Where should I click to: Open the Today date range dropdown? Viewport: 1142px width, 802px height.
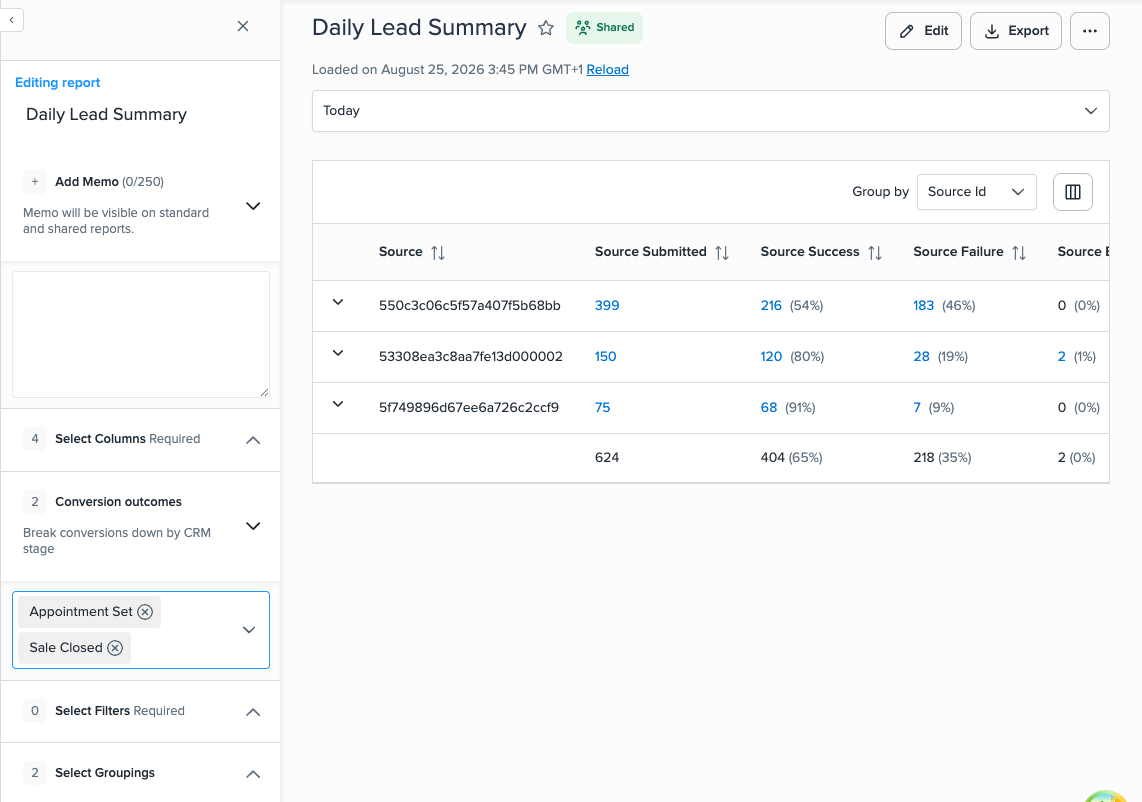click(710, 111)
